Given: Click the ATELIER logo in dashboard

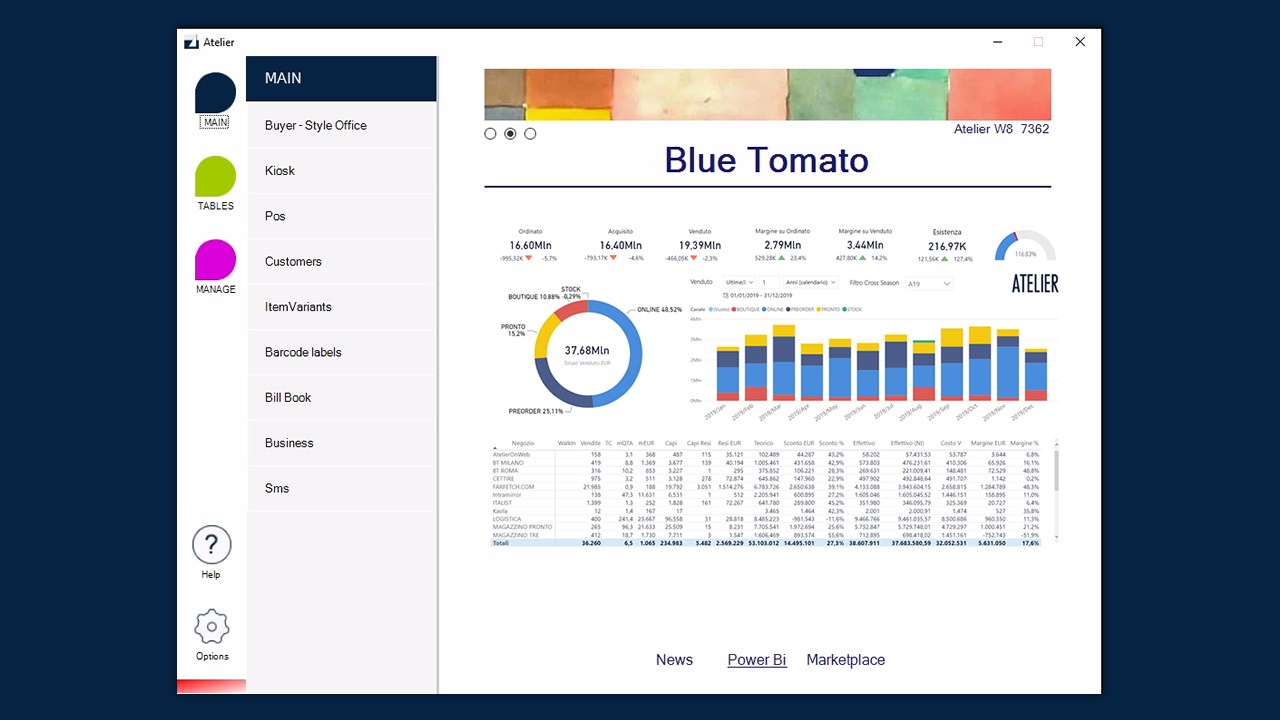Looking at the screenshot, I should coord(1035,284).
